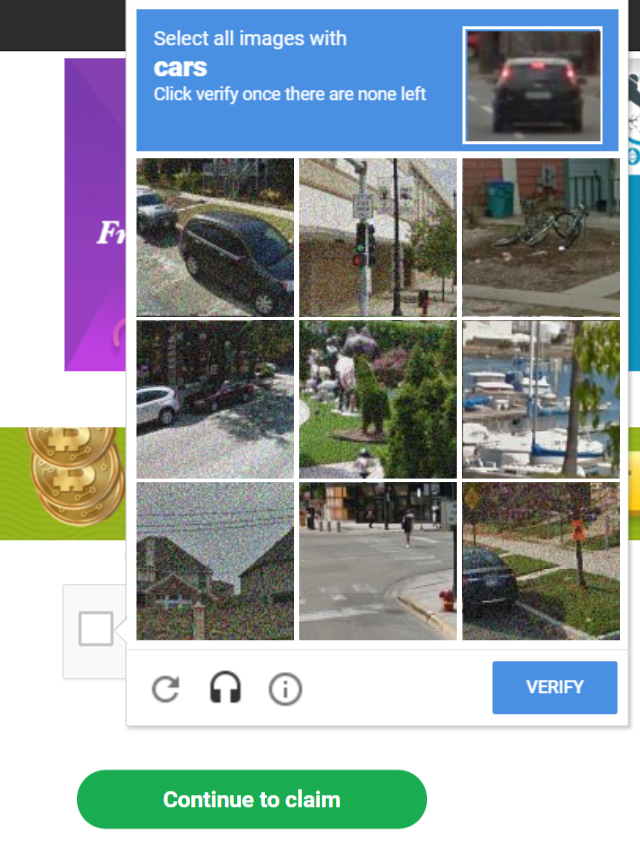The width and height of the screenshot is (640, 848).
Task: Select the tile showing house rooftops and wires
Action: pos(215,561)
